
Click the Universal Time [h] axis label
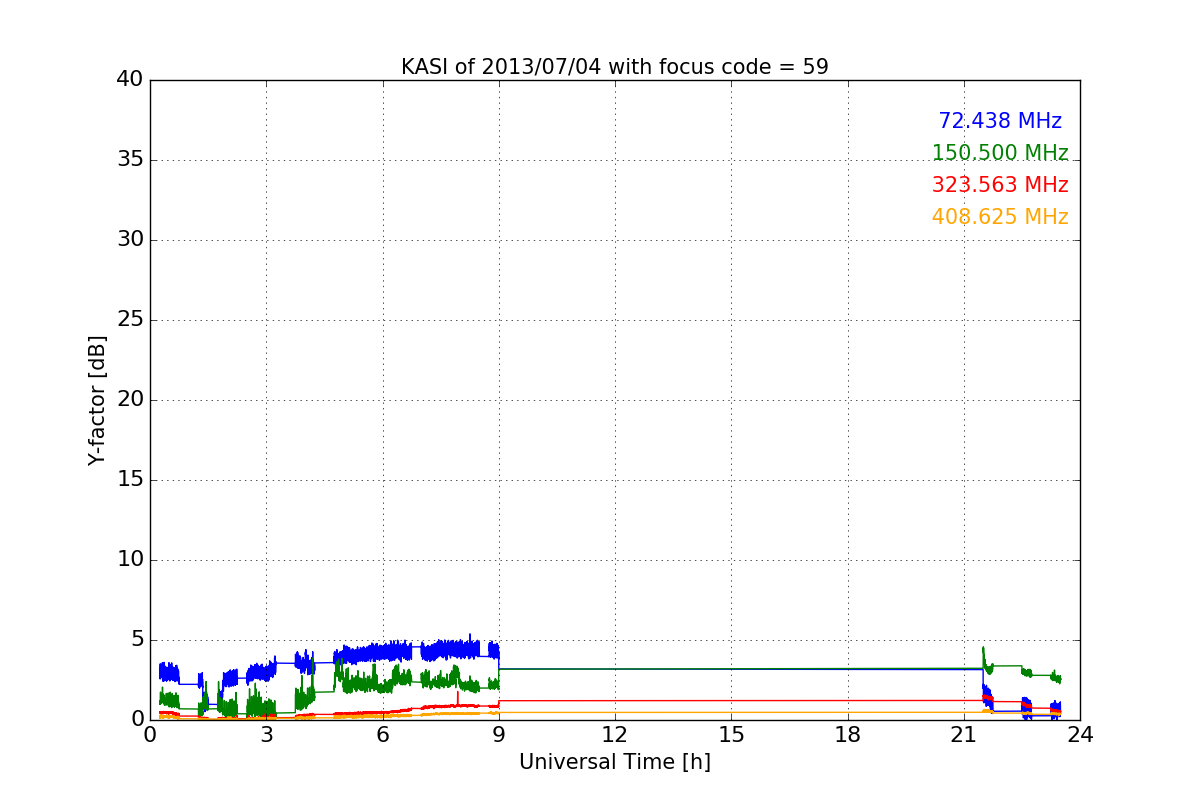615,762
